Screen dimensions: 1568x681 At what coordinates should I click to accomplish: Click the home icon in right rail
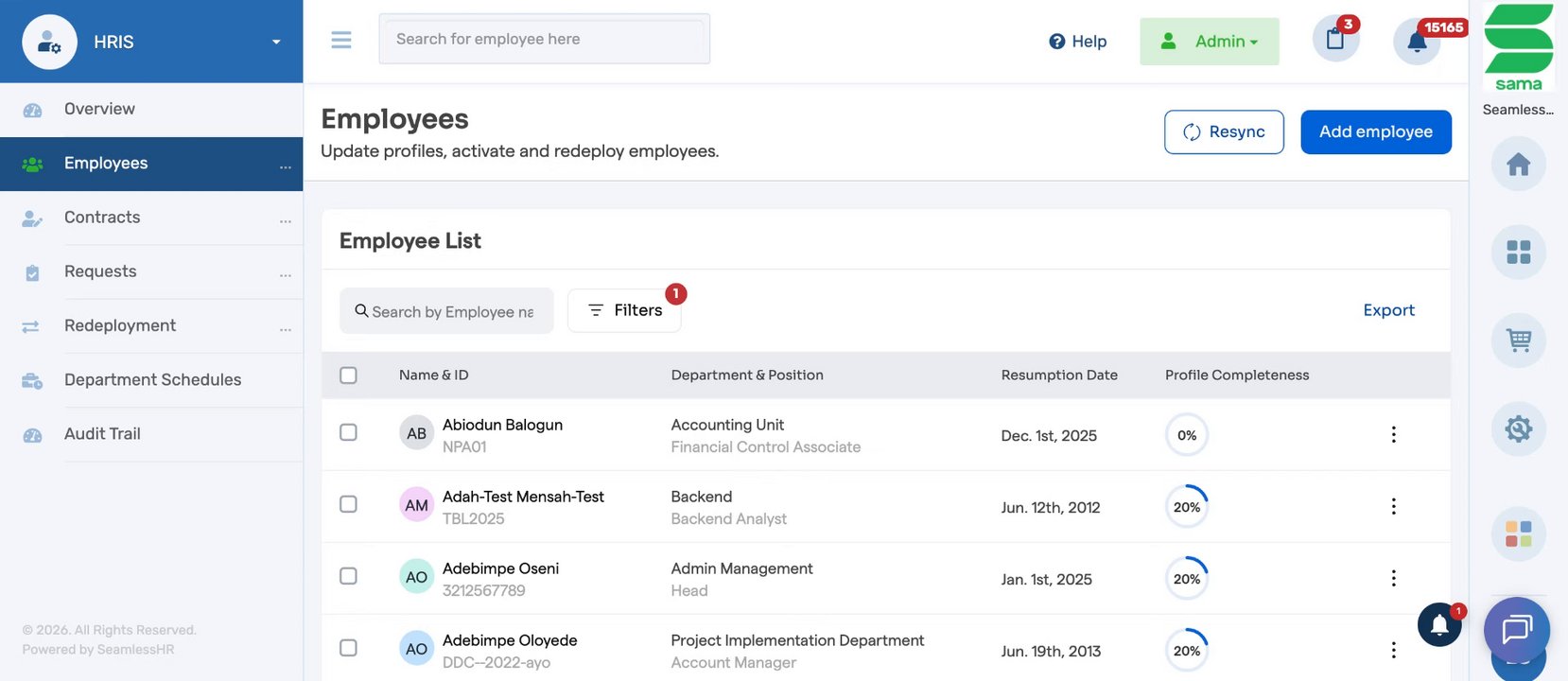point(1518,165)
